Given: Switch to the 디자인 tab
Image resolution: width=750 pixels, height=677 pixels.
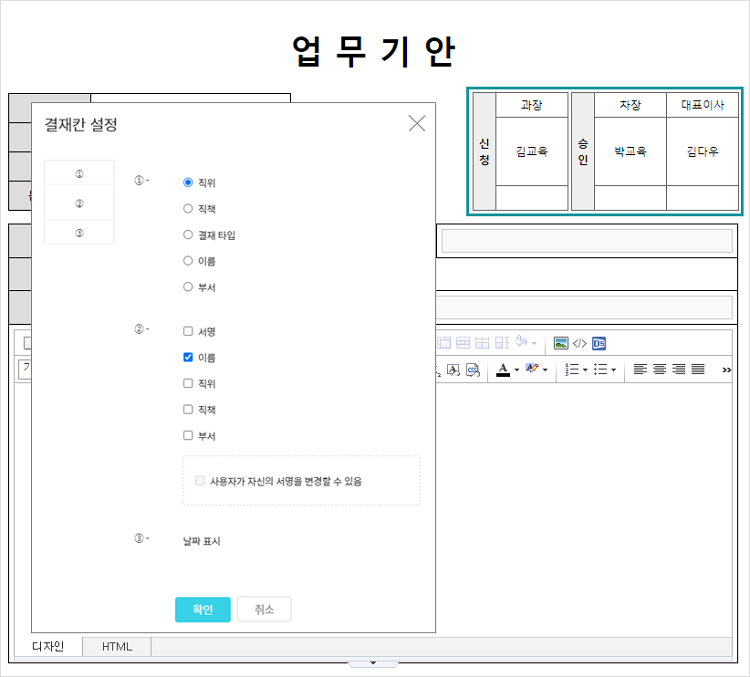Looking at the screenshot, I should pos(48,647).
